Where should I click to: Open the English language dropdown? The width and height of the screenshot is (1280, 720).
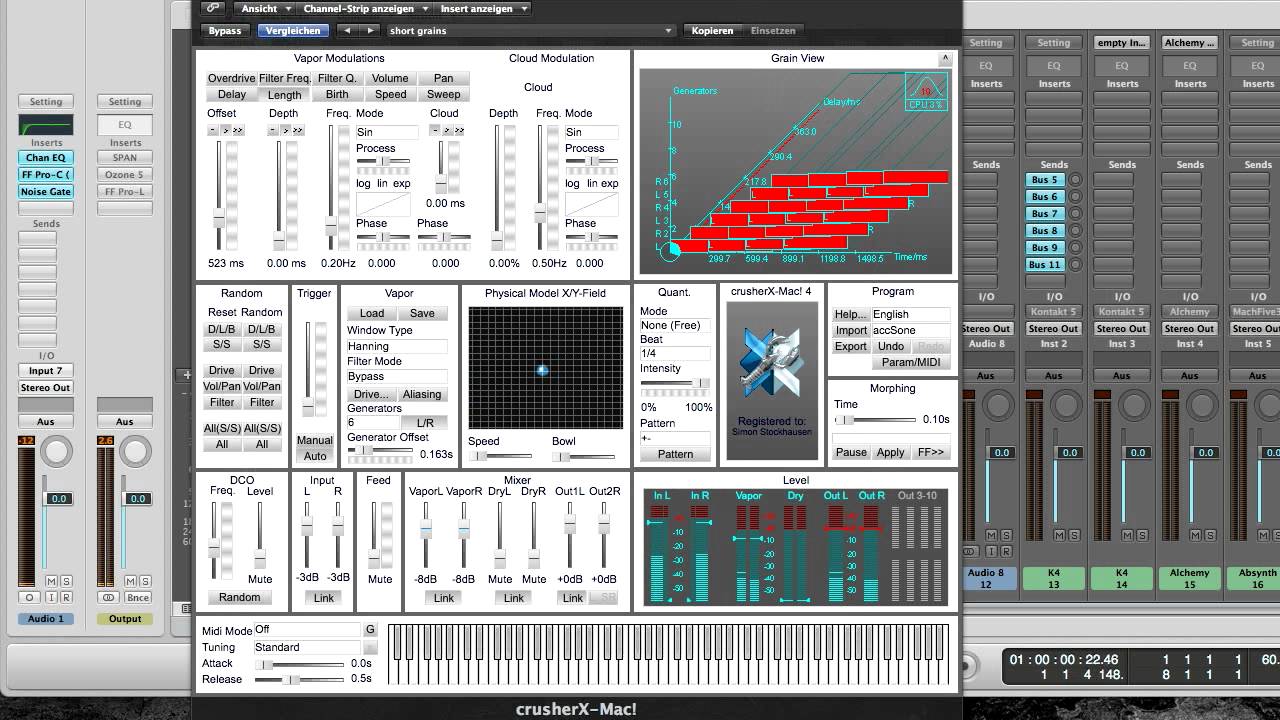pyautogui.click(x=909, y=314)
